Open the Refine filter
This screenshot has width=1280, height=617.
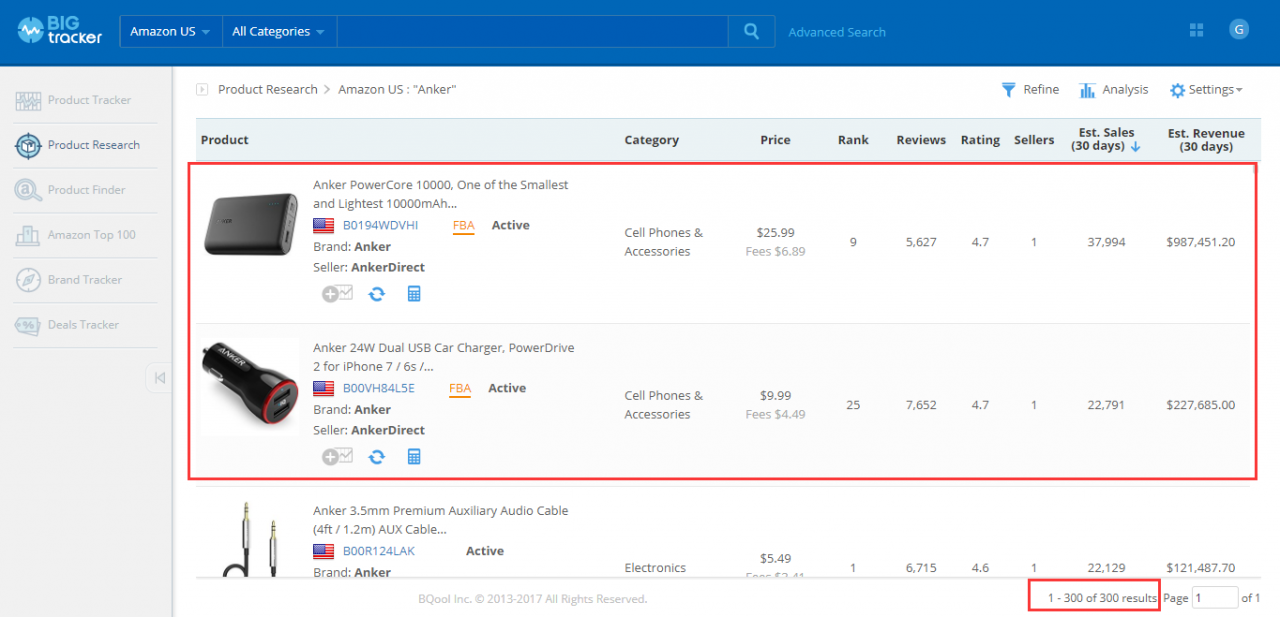(x=1030, y=90)
